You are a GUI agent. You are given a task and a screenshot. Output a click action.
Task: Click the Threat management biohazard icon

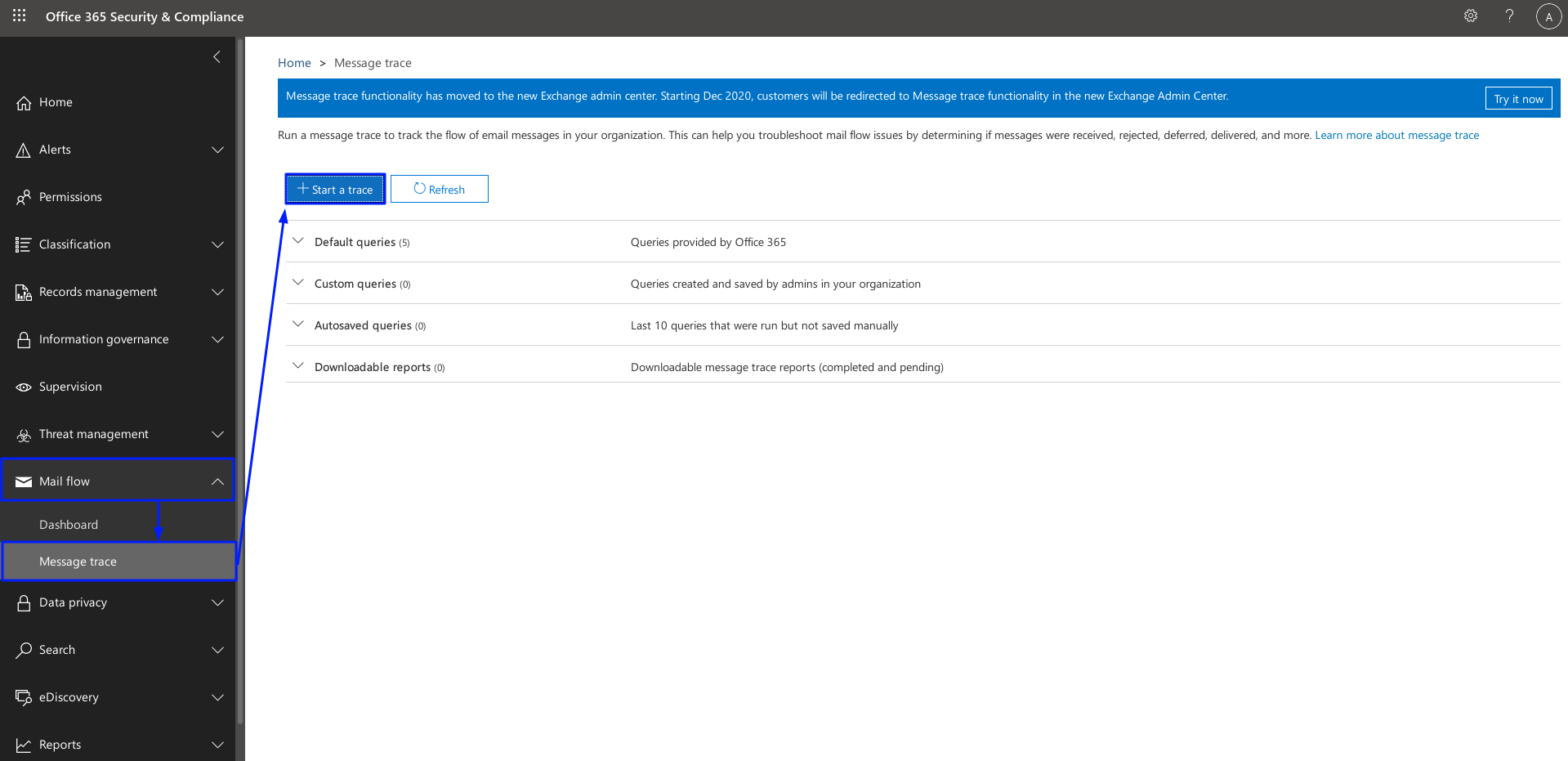pyautogui.click(x=24, y=435)
